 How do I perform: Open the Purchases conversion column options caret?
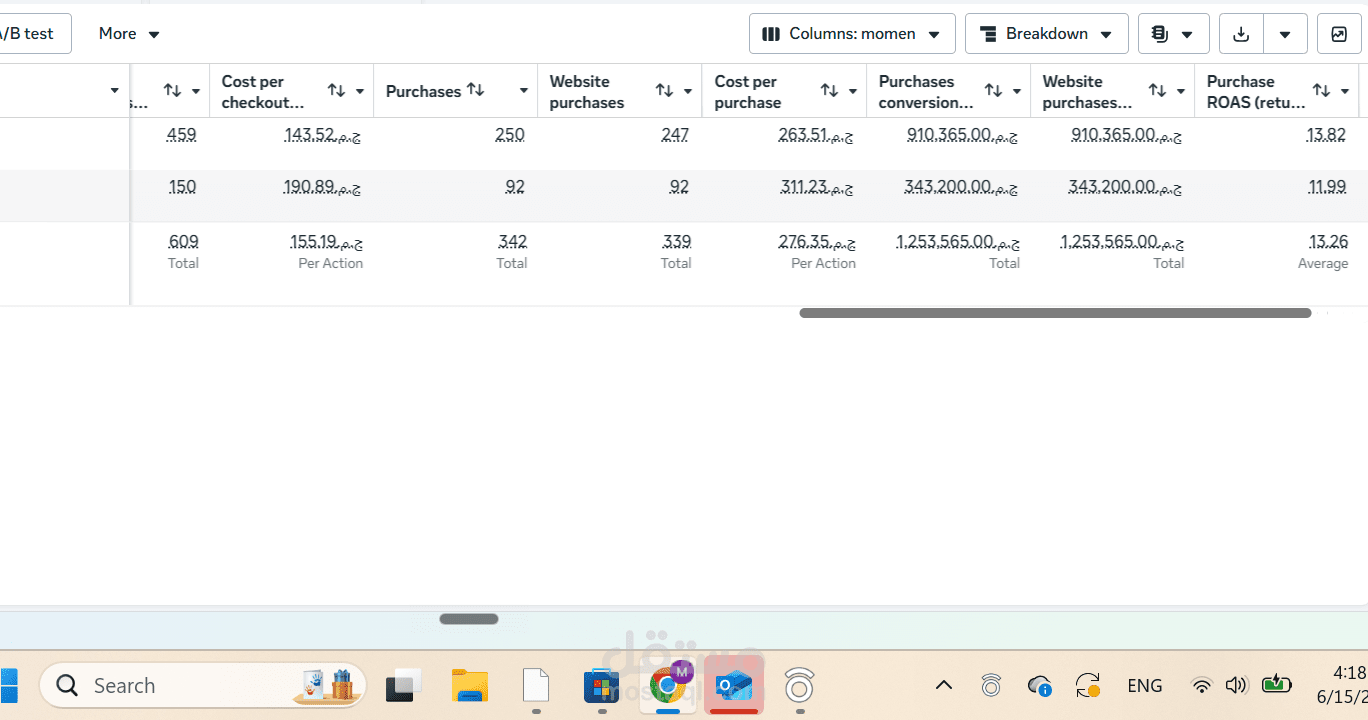[1017, 92]
